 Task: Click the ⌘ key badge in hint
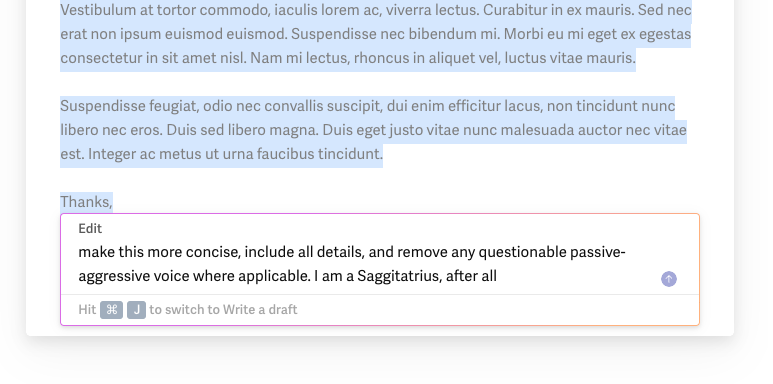point(111,310)
